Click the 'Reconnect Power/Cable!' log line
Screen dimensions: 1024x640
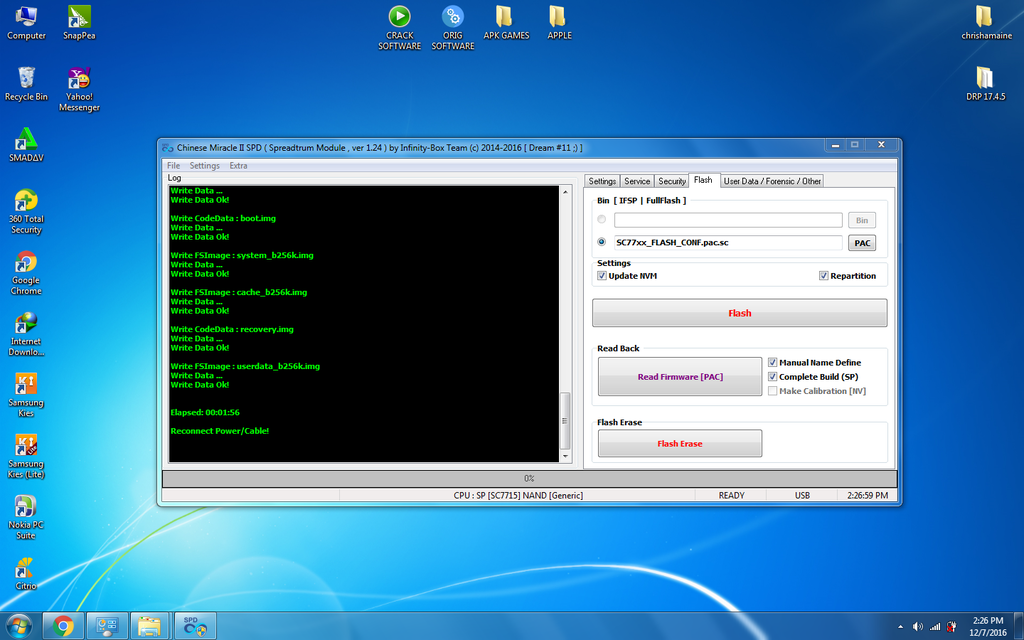(x=219, y=431)
